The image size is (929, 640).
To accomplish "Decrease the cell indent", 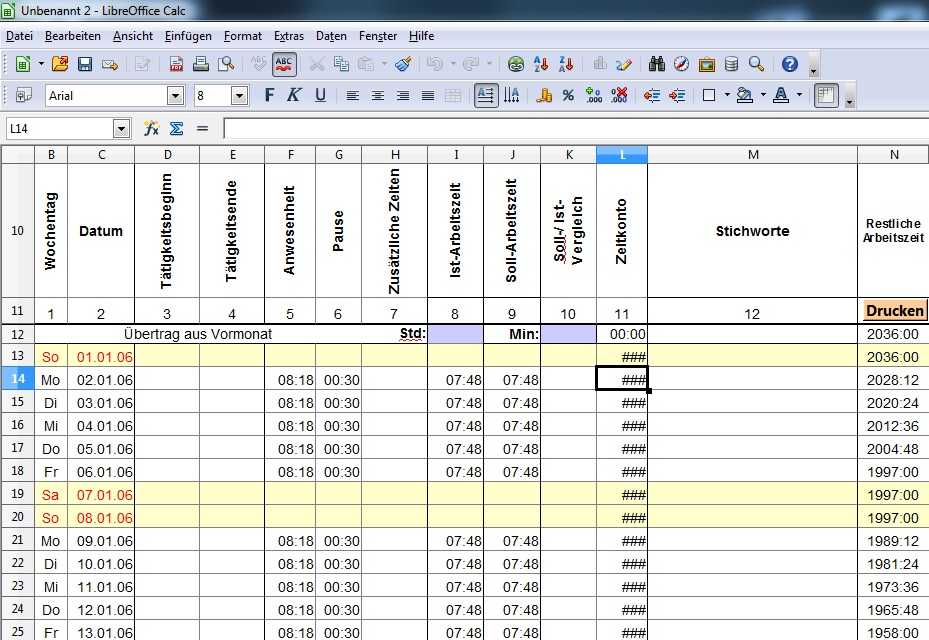I will (652, 95).
